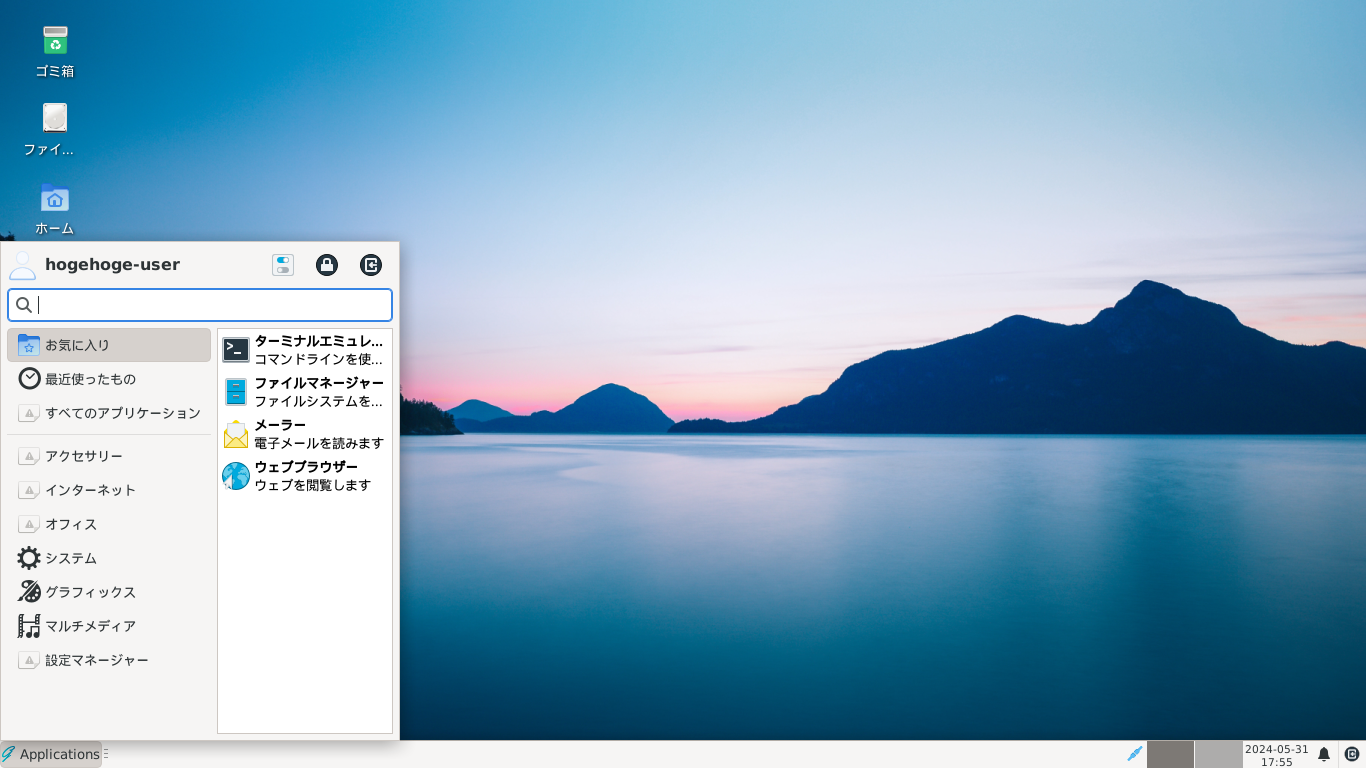This screenshot has height=768, width=1366.
Task: Open the グラフィックス category
Action: pos(109,592)
